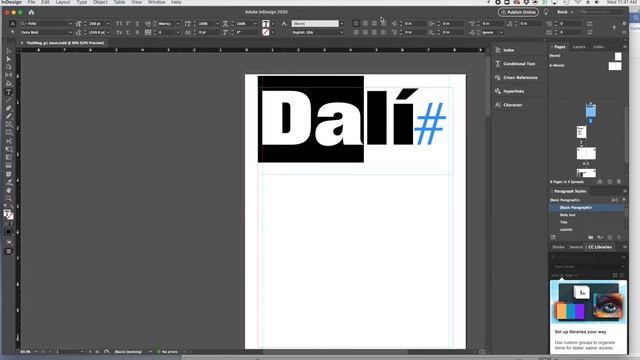Click the text fill color swatch
The image size is (640, 360).
point(266,24)
